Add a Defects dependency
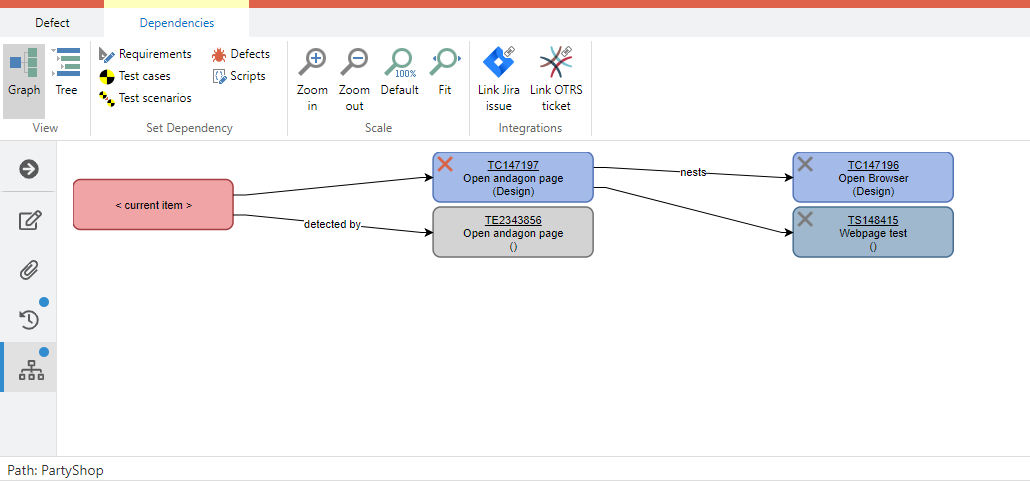 [x=241, y=54]
